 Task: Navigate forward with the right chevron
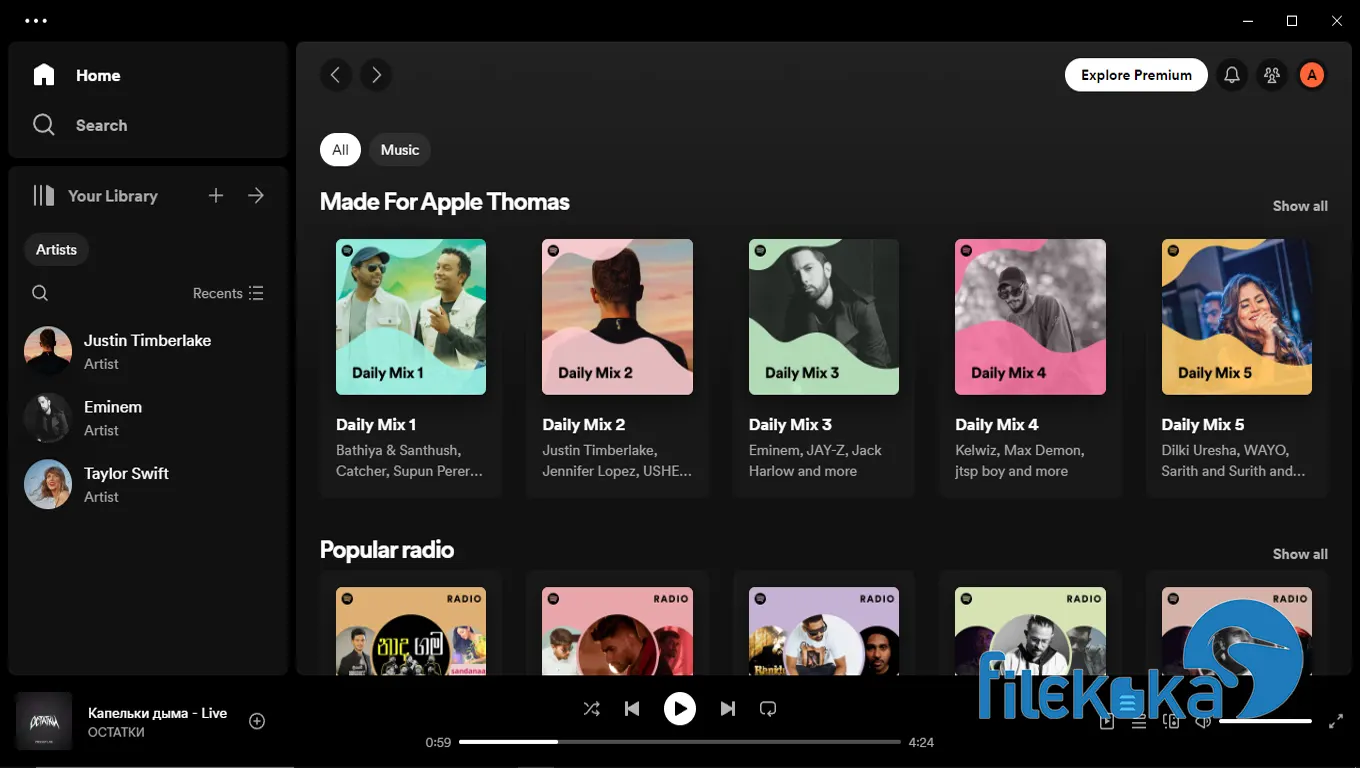[x=376, y=75]
